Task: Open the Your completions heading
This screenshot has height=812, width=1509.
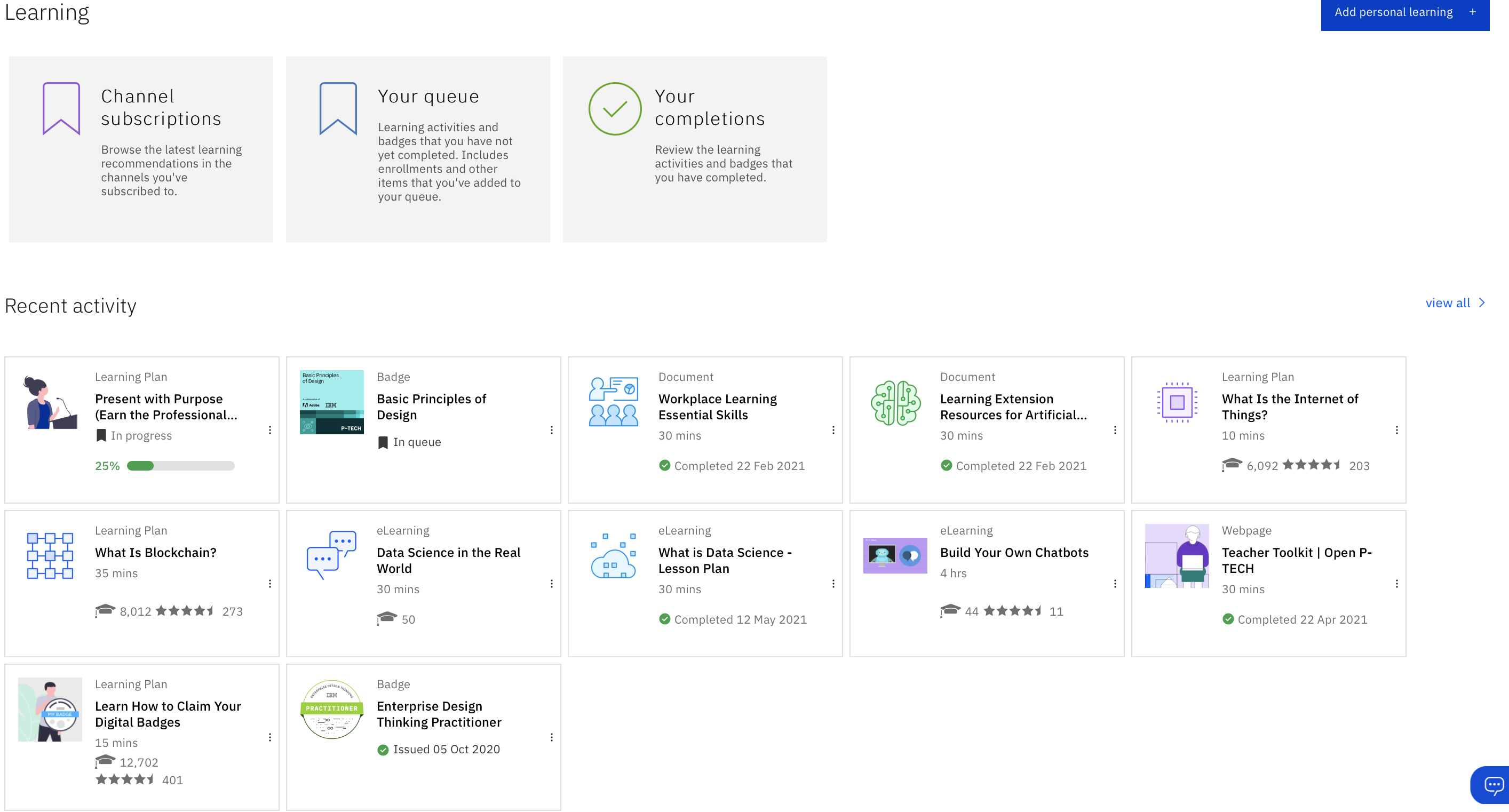Action: coord(709,107)
